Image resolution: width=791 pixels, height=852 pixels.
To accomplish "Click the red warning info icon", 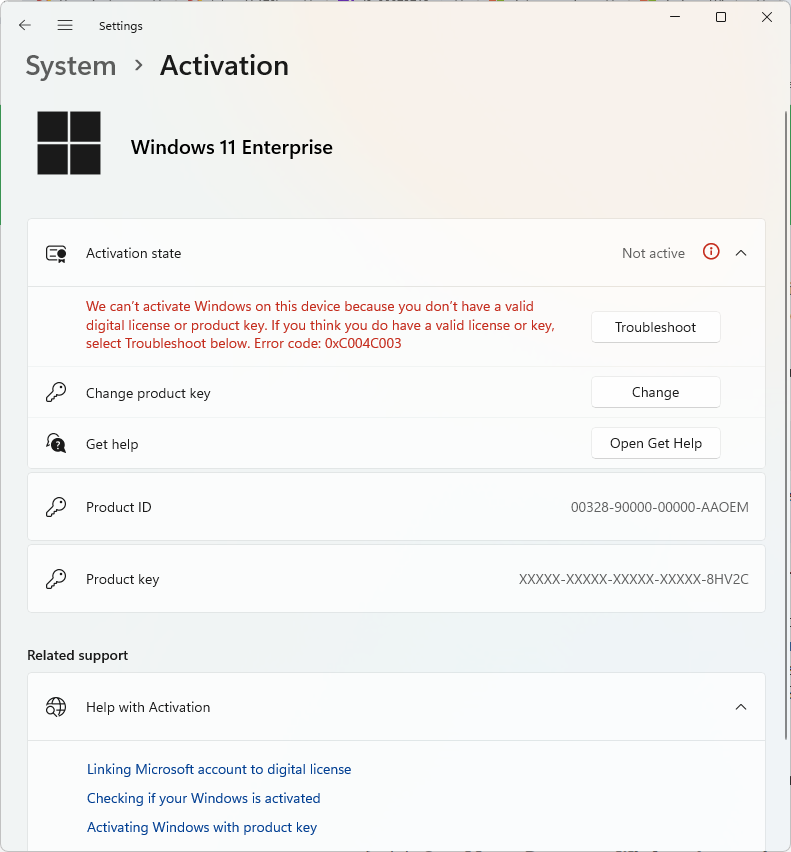I will pos(711,252).
